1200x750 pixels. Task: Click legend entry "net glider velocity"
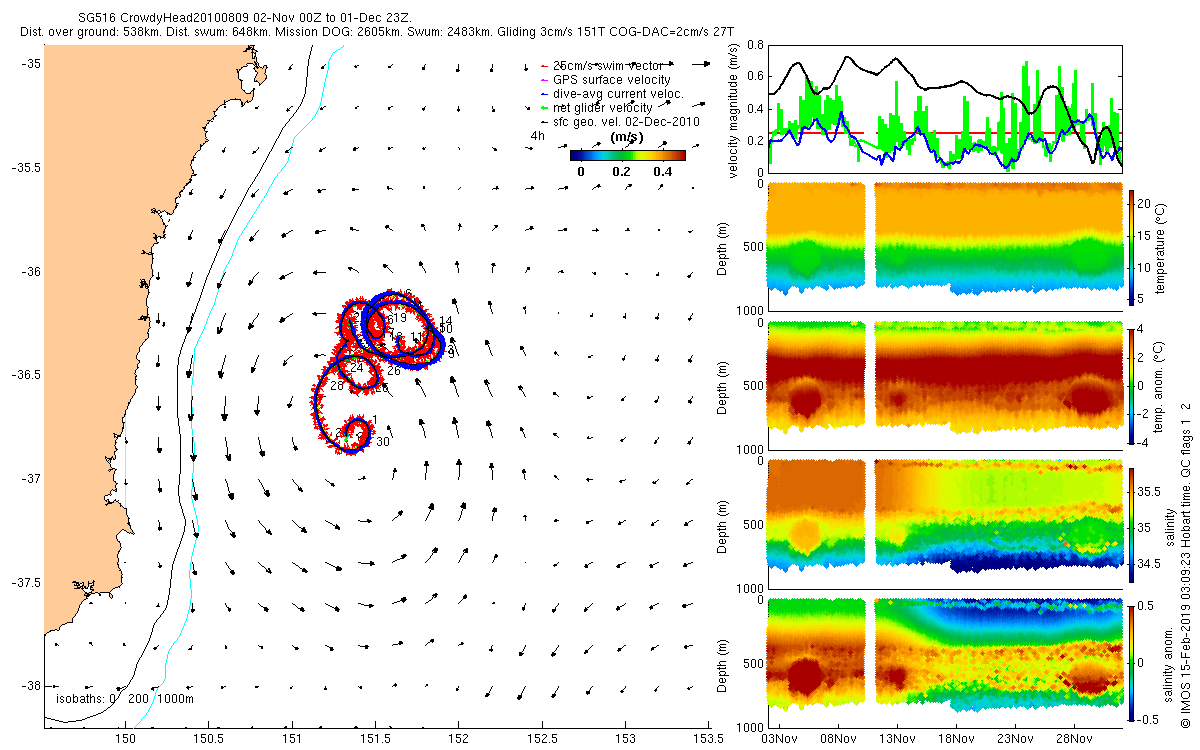tap(603, 108)
